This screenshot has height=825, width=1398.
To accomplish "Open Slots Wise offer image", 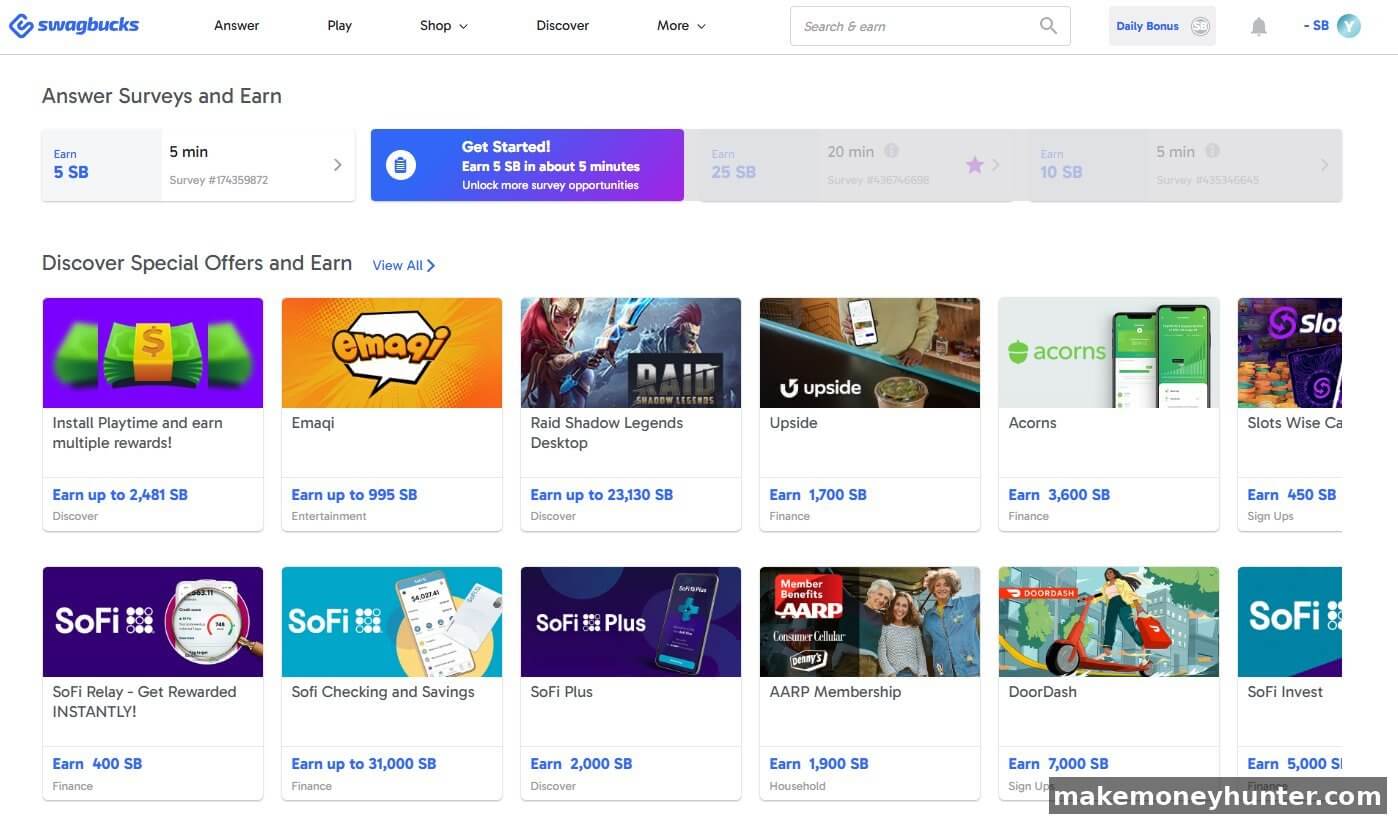I will pyautogui.click(x=1290, y=353).
